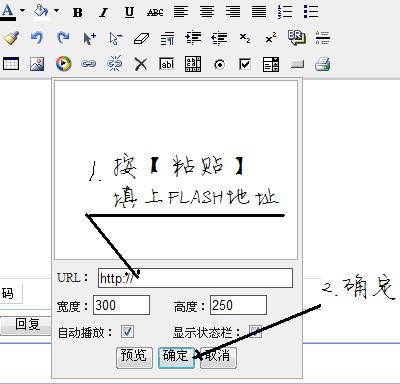Undo the last action

point(37,38)
